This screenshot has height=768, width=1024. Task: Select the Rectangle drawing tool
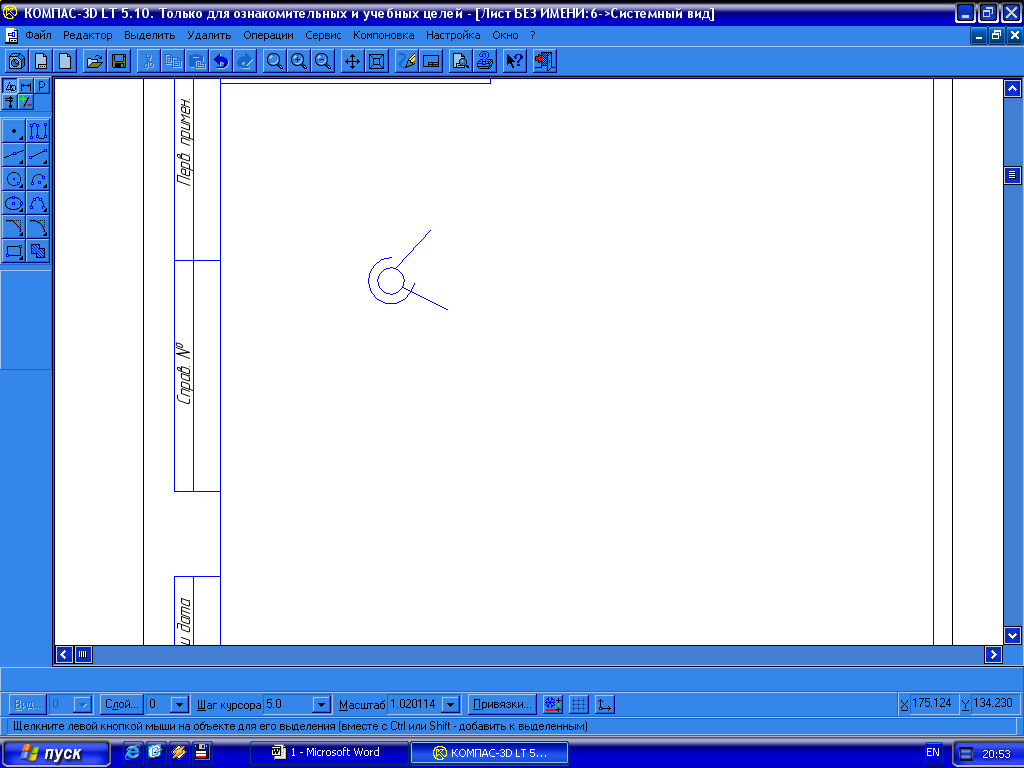pos(14,251)
